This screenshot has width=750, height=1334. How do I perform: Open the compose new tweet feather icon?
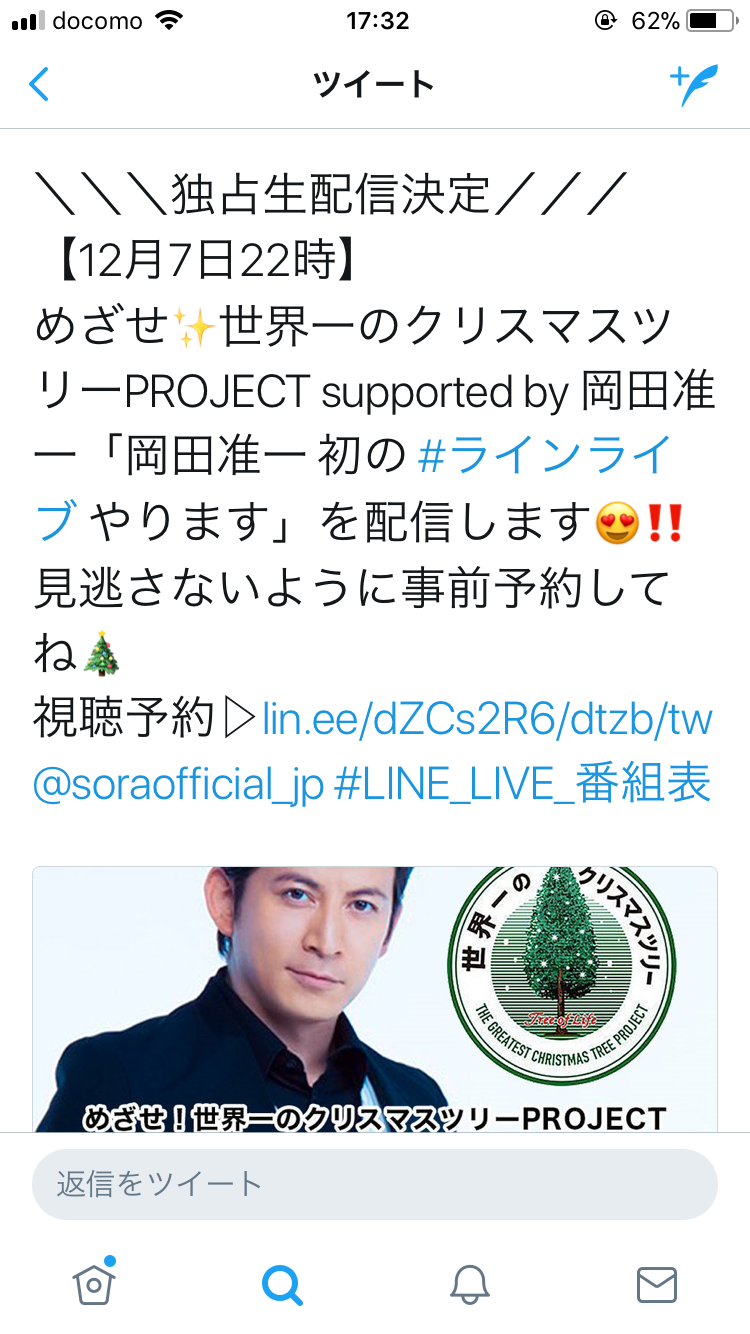click(x=694, y=85)
